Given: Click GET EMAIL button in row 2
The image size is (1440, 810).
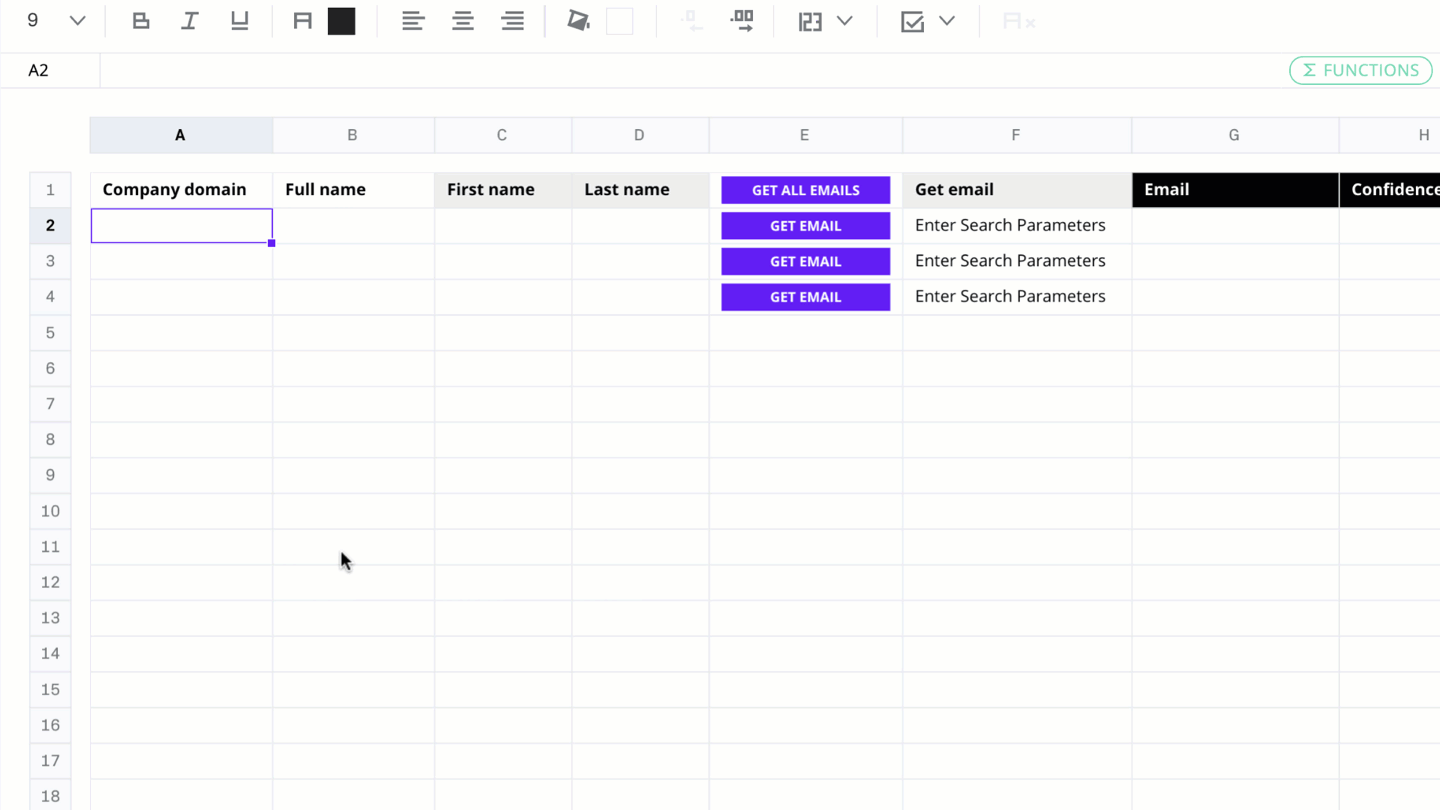Looking at the screenshot, I should (806, 226).
